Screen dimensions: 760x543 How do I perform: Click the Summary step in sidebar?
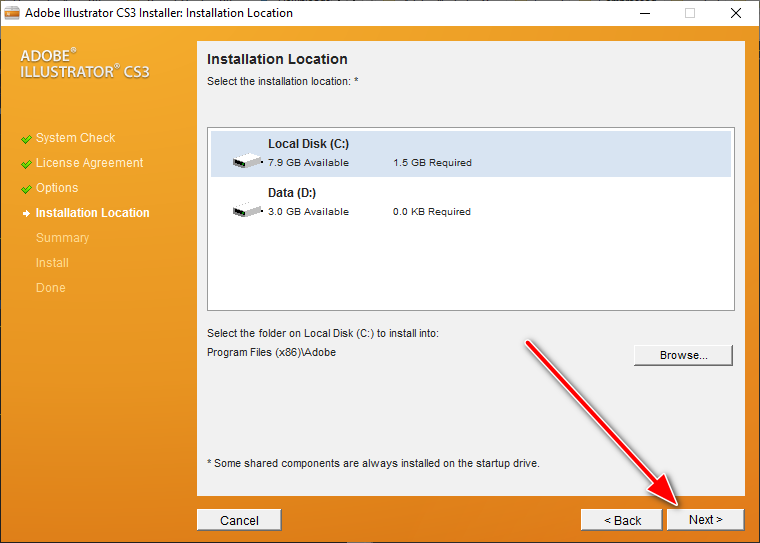(62, 238)
